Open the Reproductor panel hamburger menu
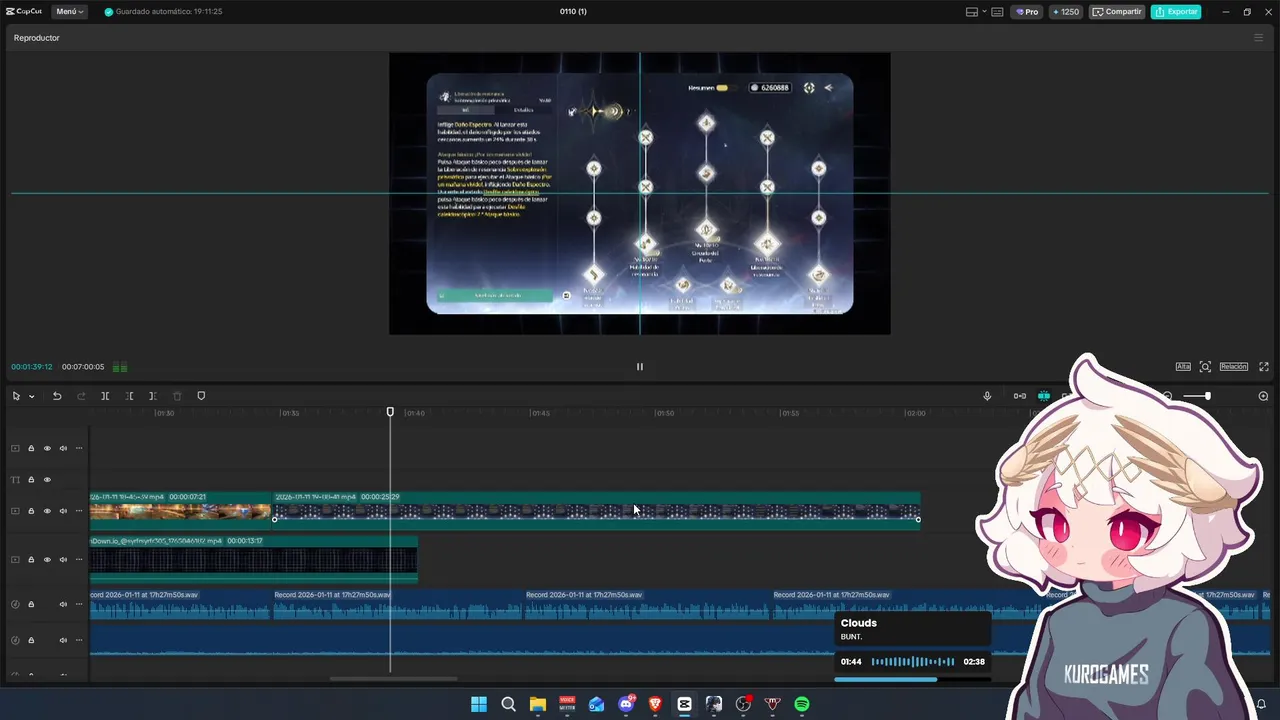The width and height of the screenshot is (1280, 720). point(1258,38)
